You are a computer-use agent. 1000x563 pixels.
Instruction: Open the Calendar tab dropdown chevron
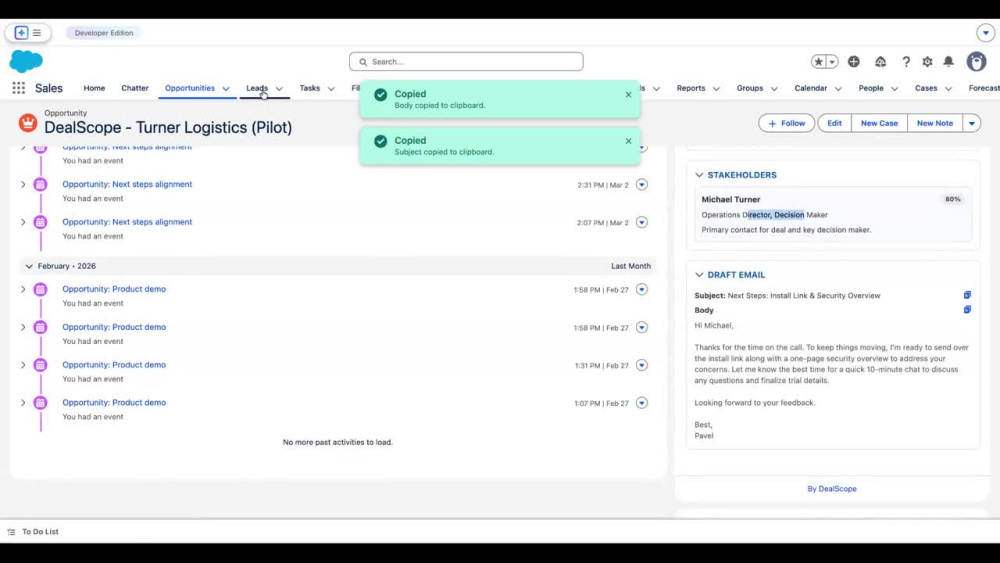point(838,89)
